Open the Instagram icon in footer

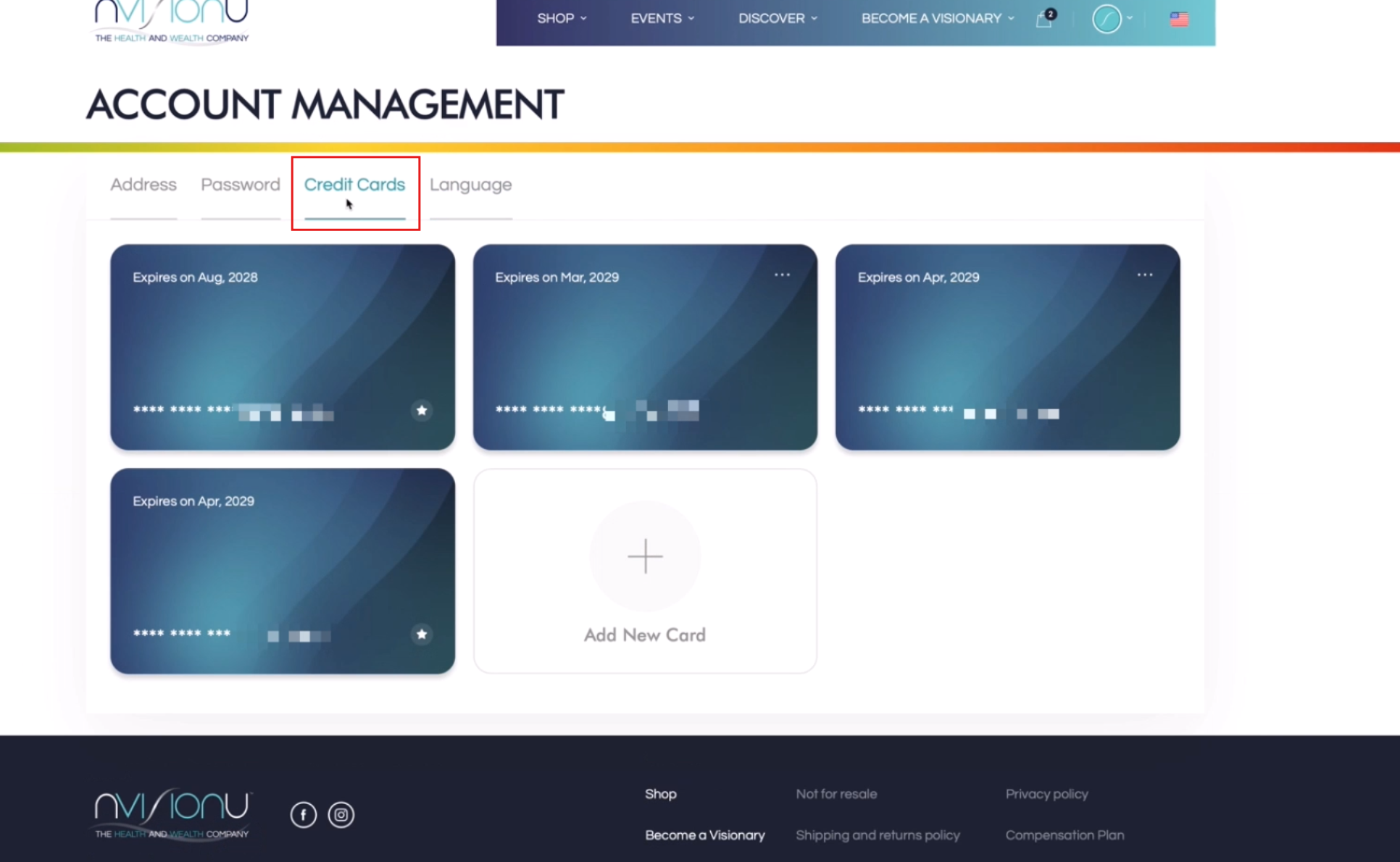[341, 815]
